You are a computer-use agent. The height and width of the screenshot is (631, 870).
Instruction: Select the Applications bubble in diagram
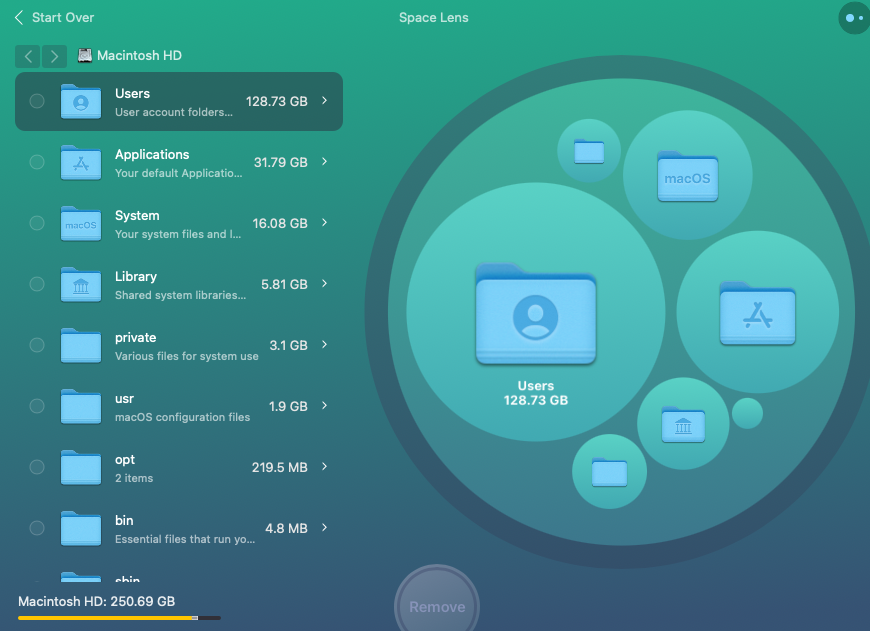757,312
